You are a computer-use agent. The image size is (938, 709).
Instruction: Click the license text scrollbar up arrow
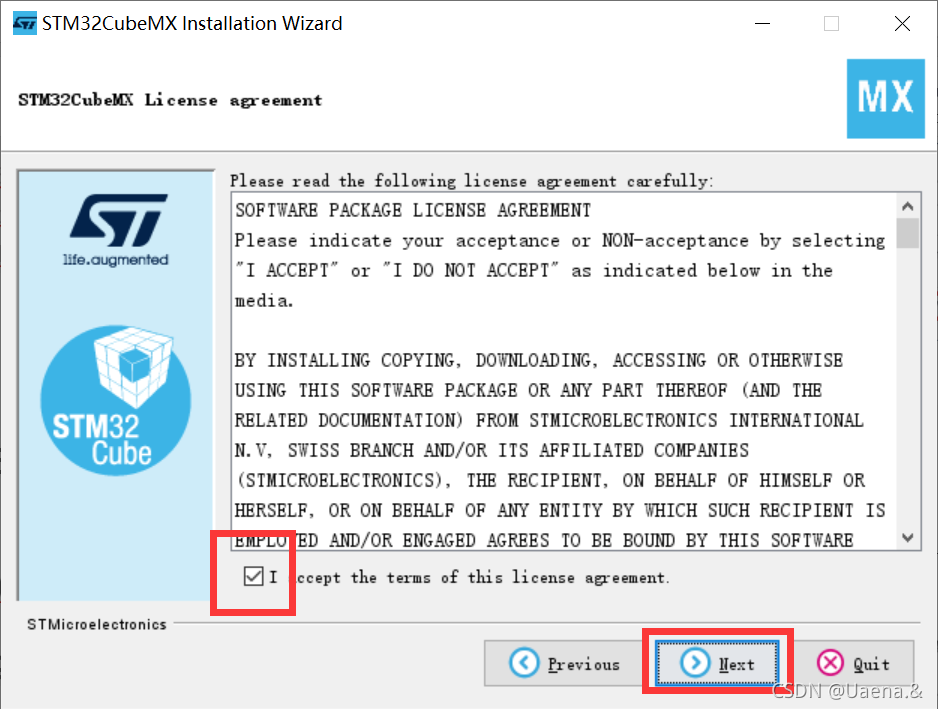[x=907, y=206]
